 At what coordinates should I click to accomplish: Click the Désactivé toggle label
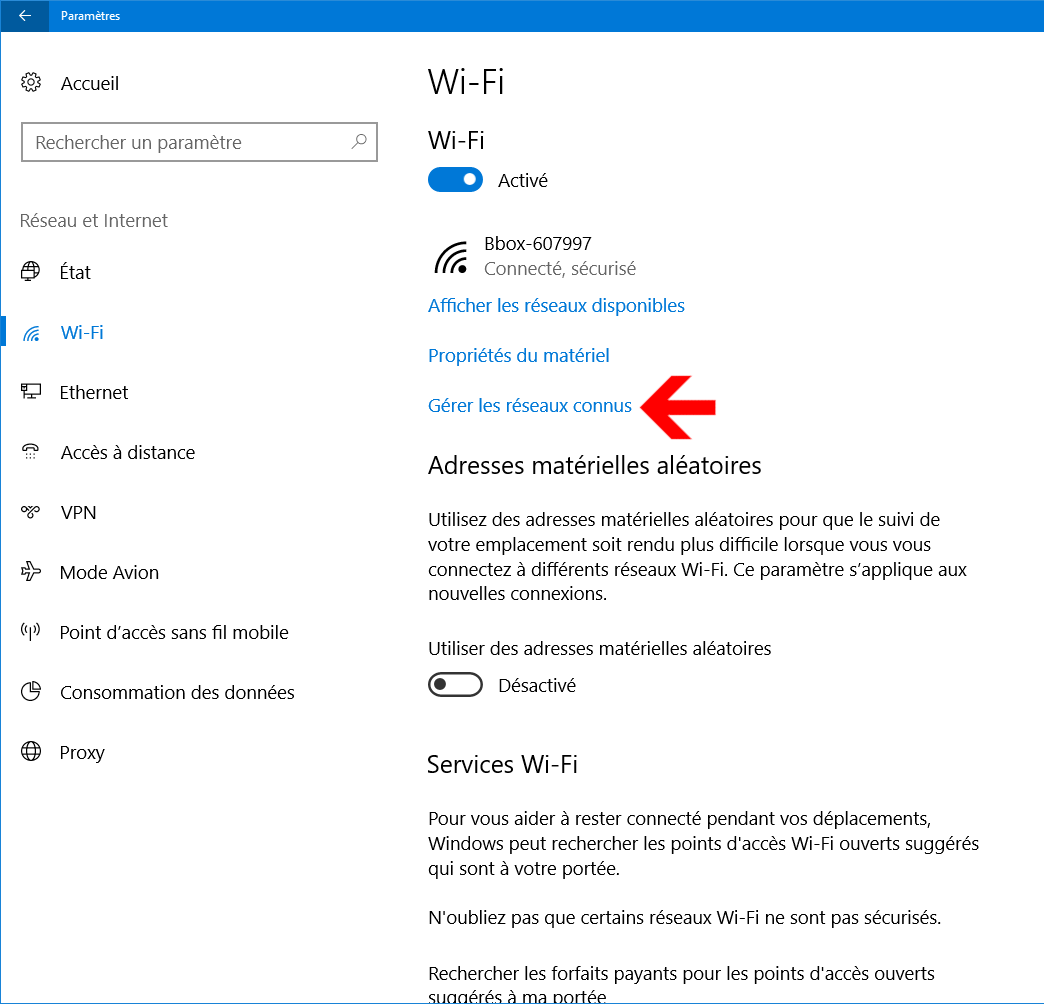tap(537, 685)
